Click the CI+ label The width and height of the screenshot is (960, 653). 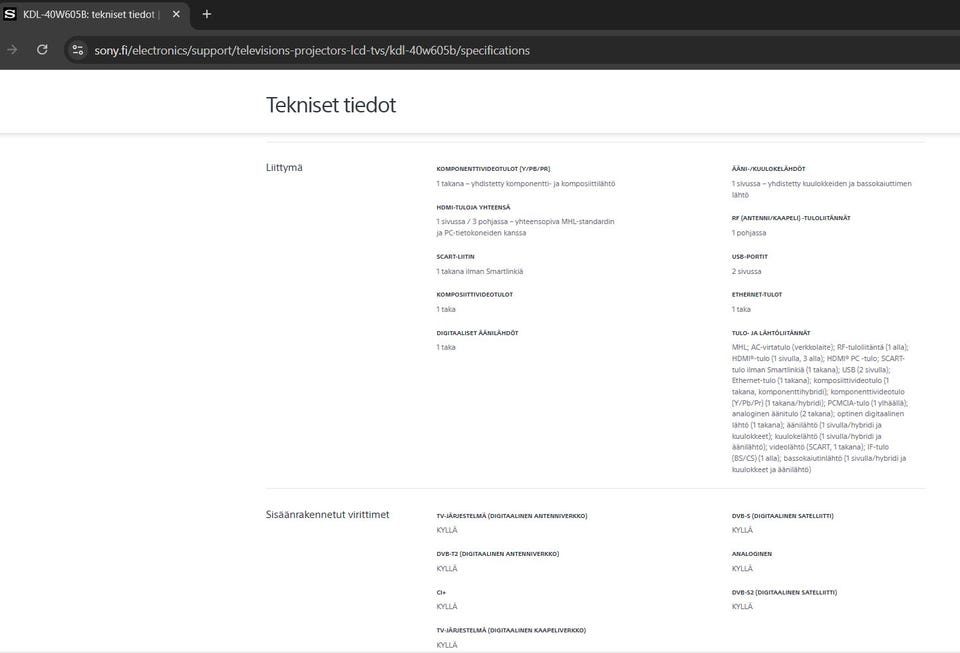click(x=441, y=592)
